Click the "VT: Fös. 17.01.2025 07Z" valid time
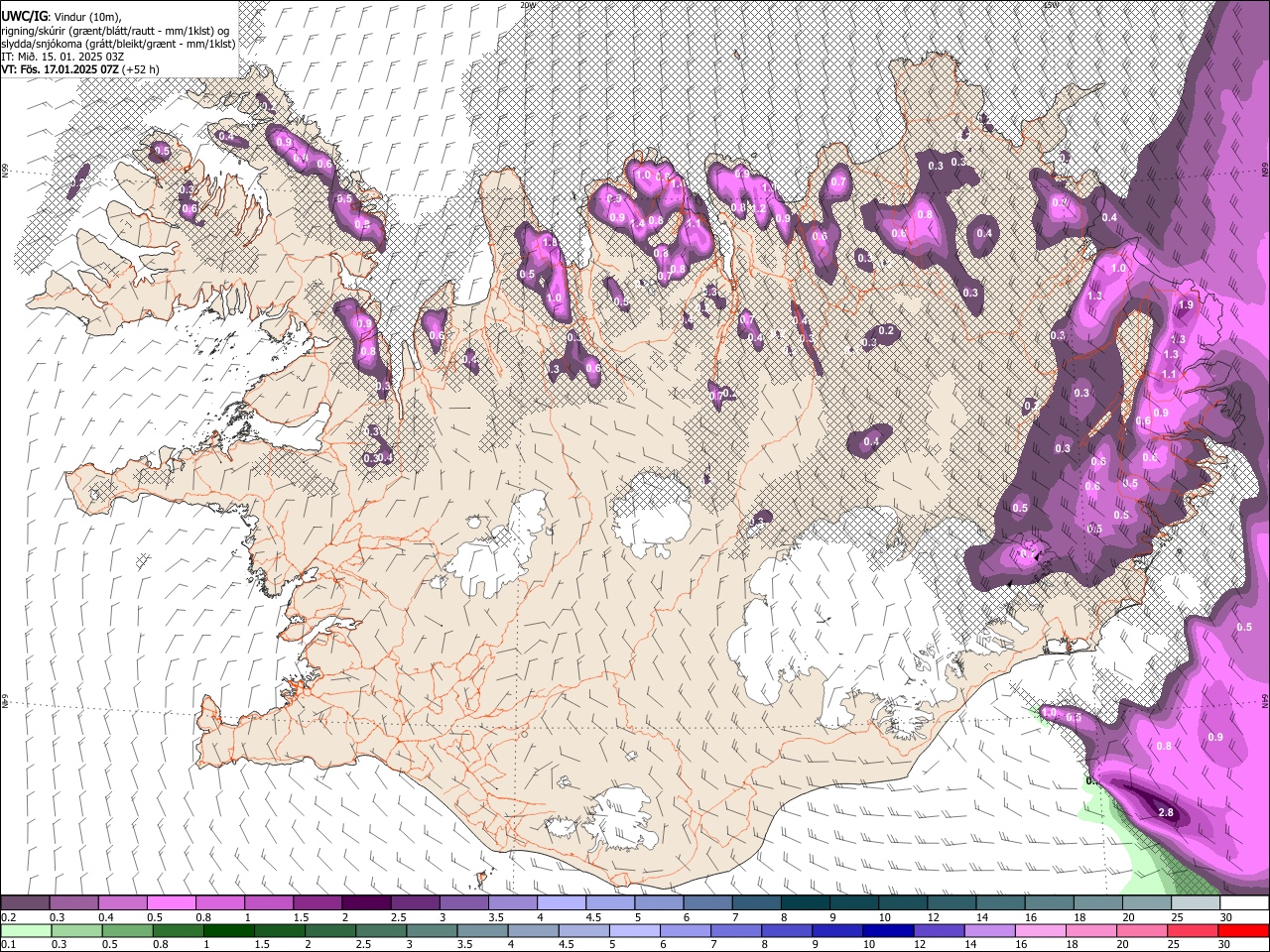 (61, 69)
